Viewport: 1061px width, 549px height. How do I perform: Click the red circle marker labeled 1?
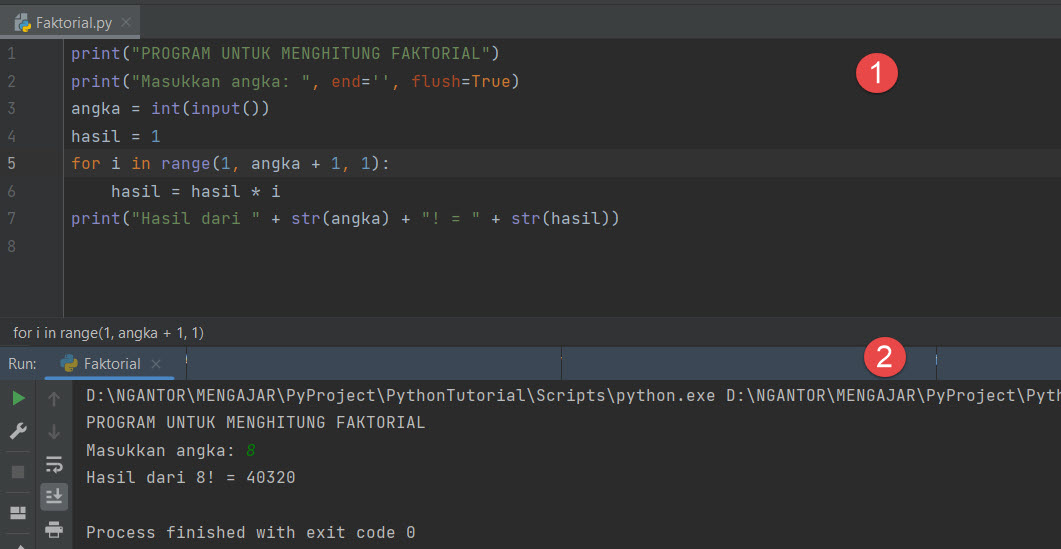pyautogui.click(x=877, y=73)
